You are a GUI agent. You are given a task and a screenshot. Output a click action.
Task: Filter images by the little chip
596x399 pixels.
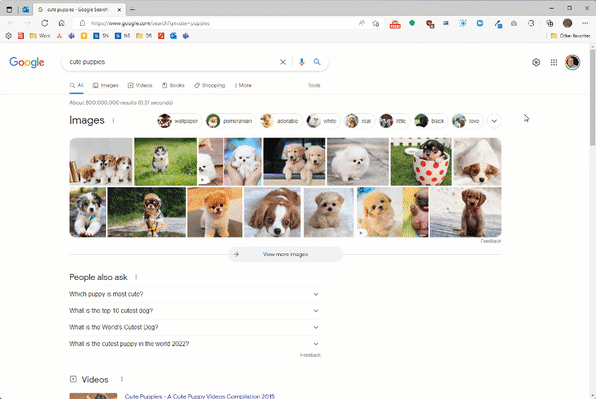point(395,121)
